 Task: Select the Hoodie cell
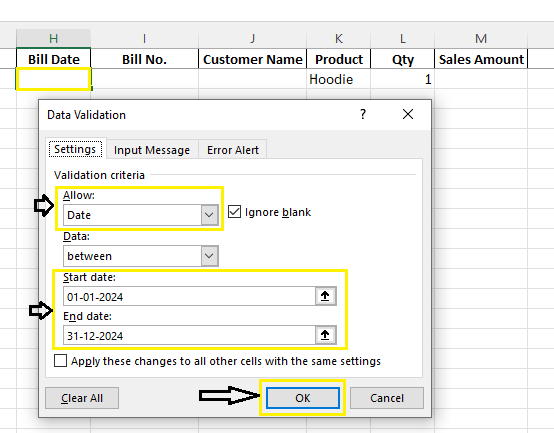point(338,79)
